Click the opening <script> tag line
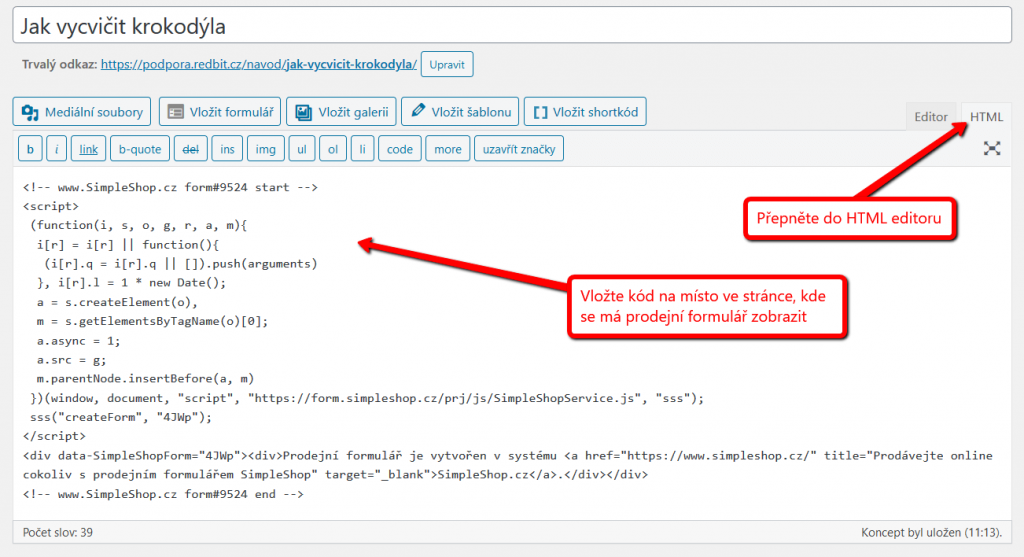The width and height of the screenshot is (1024, 557). [51, 206]
